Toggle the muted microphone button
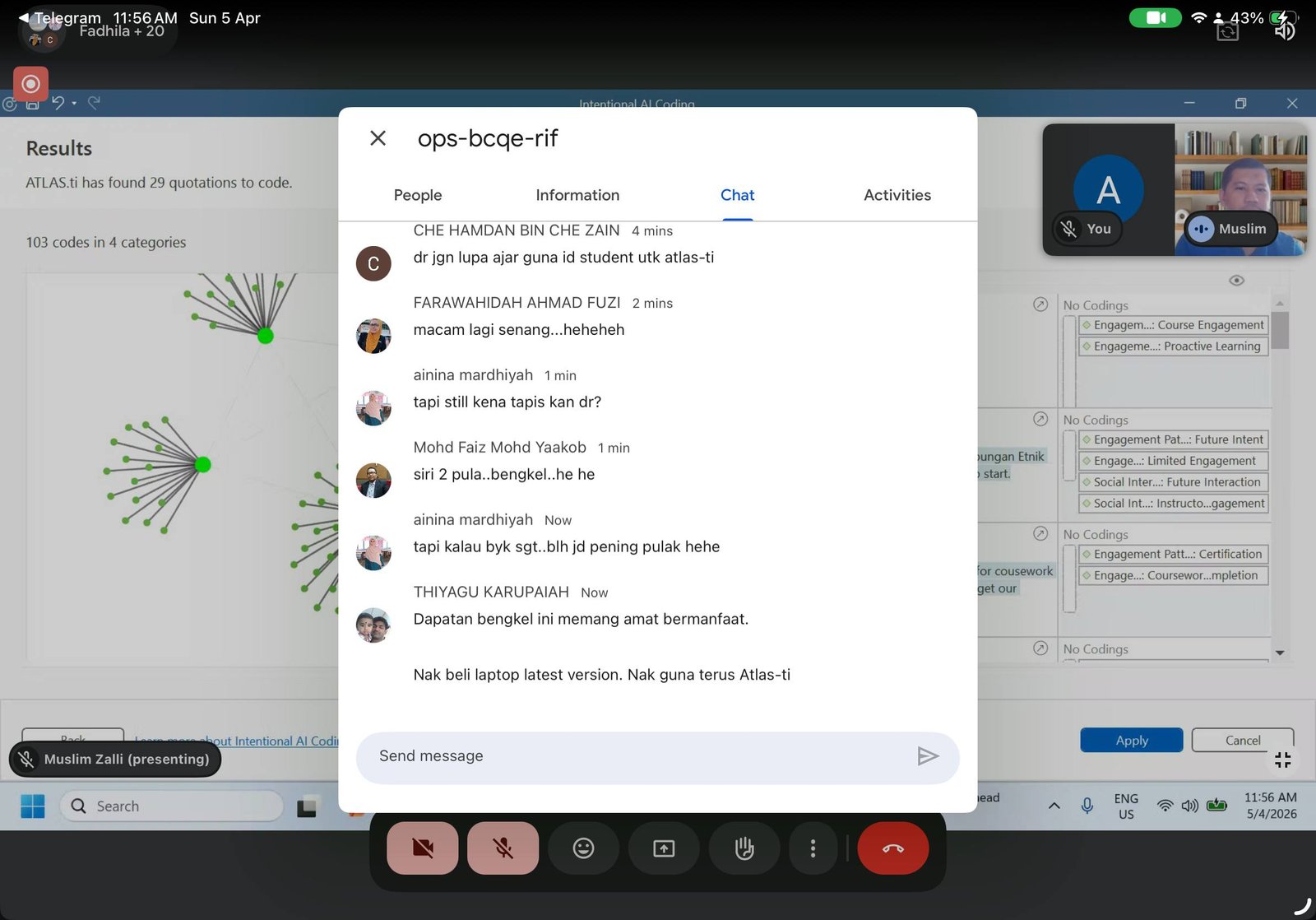Image resolution: width=1316 pixels, height=920 pixels. (503, 848)
